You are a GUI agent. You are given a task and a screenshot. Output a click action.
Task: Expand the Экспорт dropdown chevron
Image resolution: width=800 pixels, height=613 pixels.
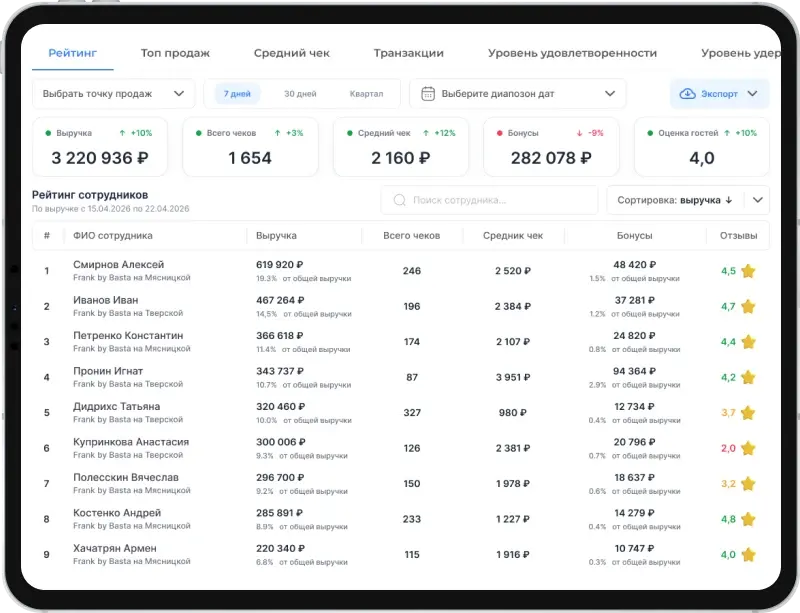753,94
